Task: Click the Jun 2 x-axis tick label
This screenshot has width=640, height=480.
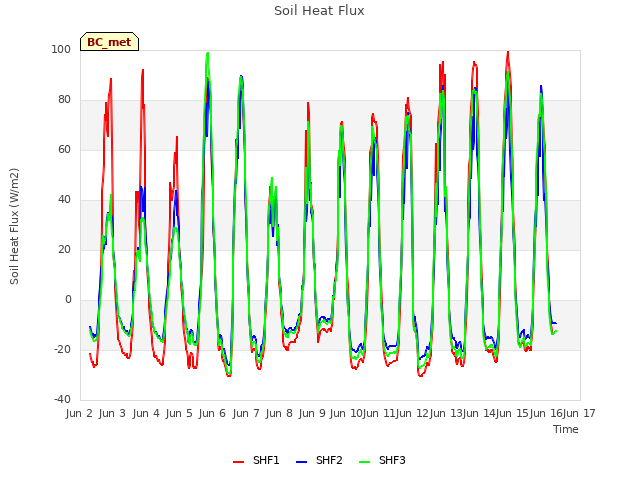Action: (x=79, y=413)
